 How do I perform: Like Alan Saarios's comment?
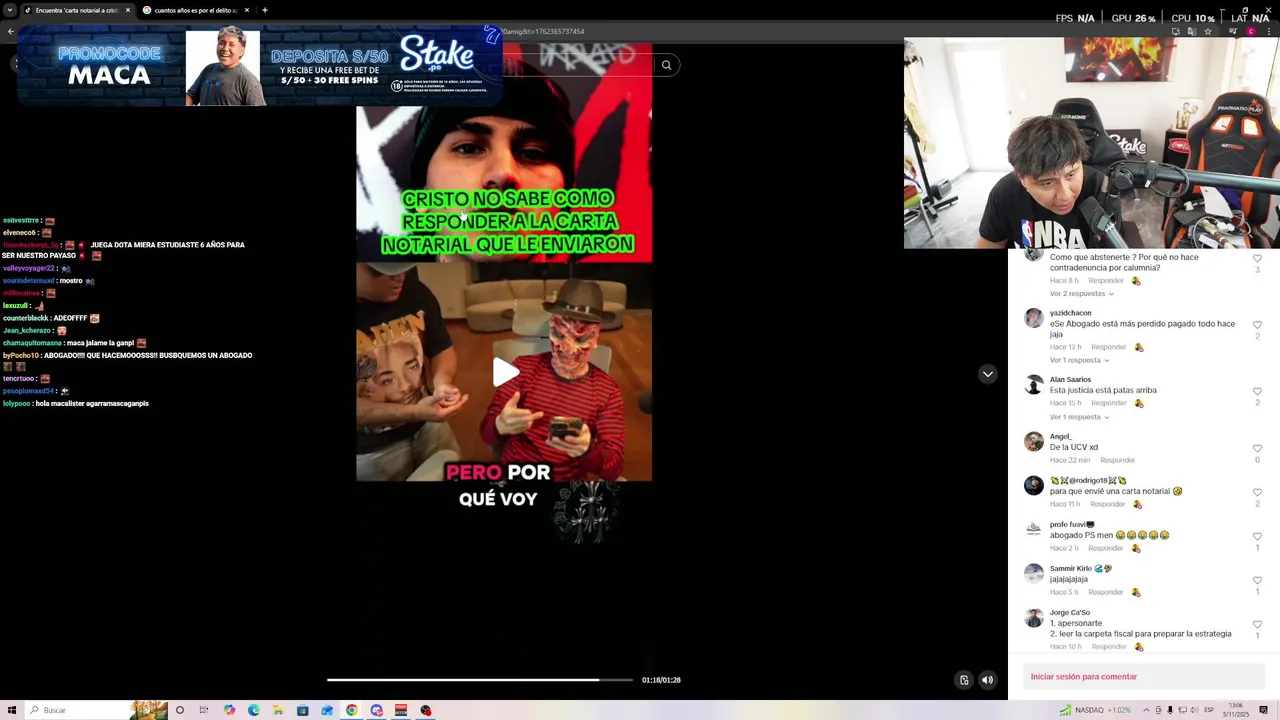(1257, 392)
